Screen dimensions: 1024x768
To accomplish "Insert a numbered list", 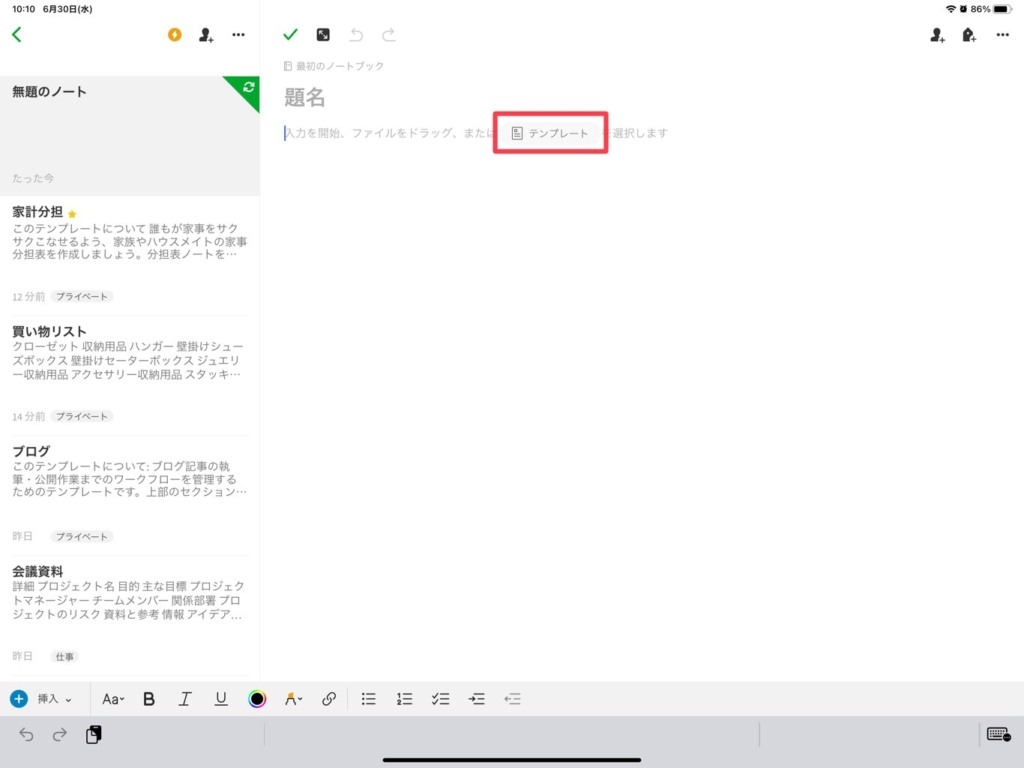I will click(x=404, y=699).
